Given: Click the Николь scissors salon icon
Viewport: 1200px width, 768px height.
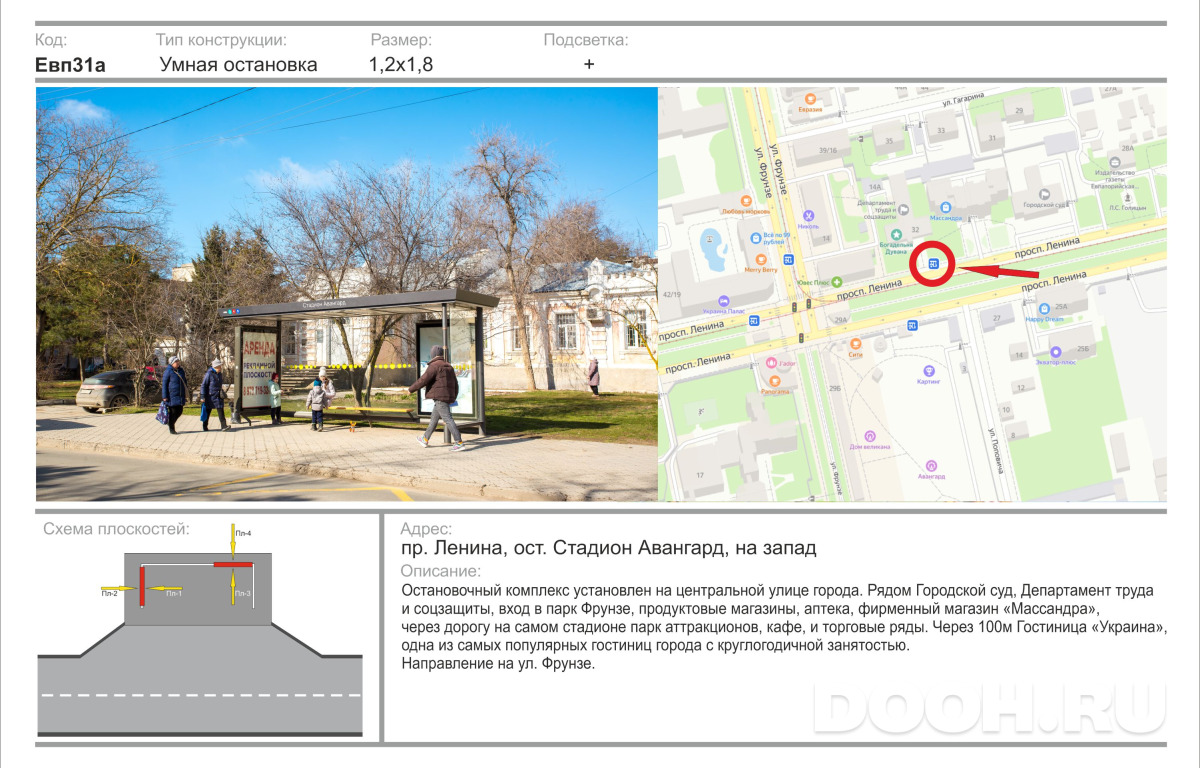Looking at the screenshot, I should [x=809, y=214].
